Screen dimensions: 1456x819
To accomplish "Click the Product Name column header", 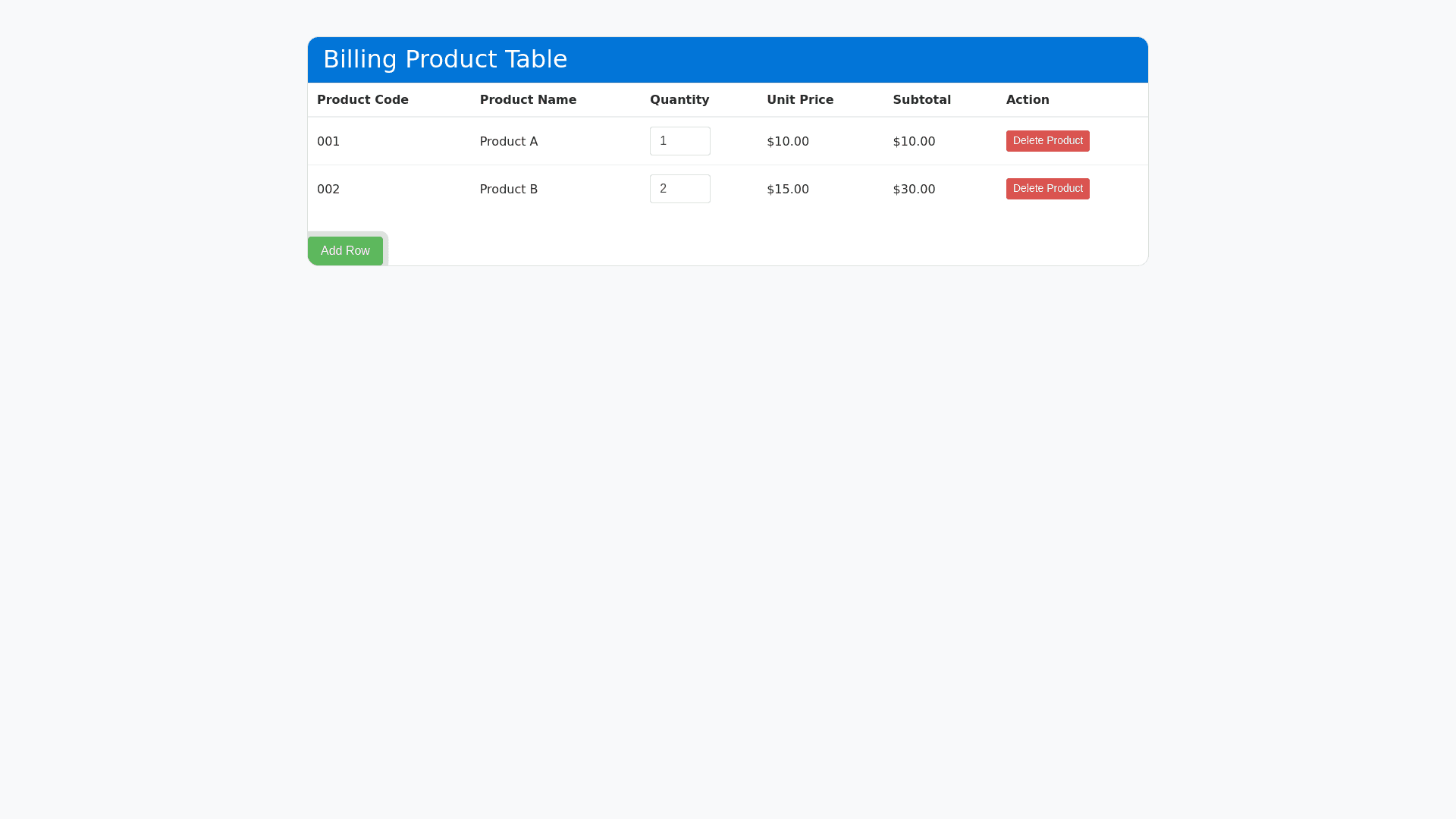I will point(528,100).
